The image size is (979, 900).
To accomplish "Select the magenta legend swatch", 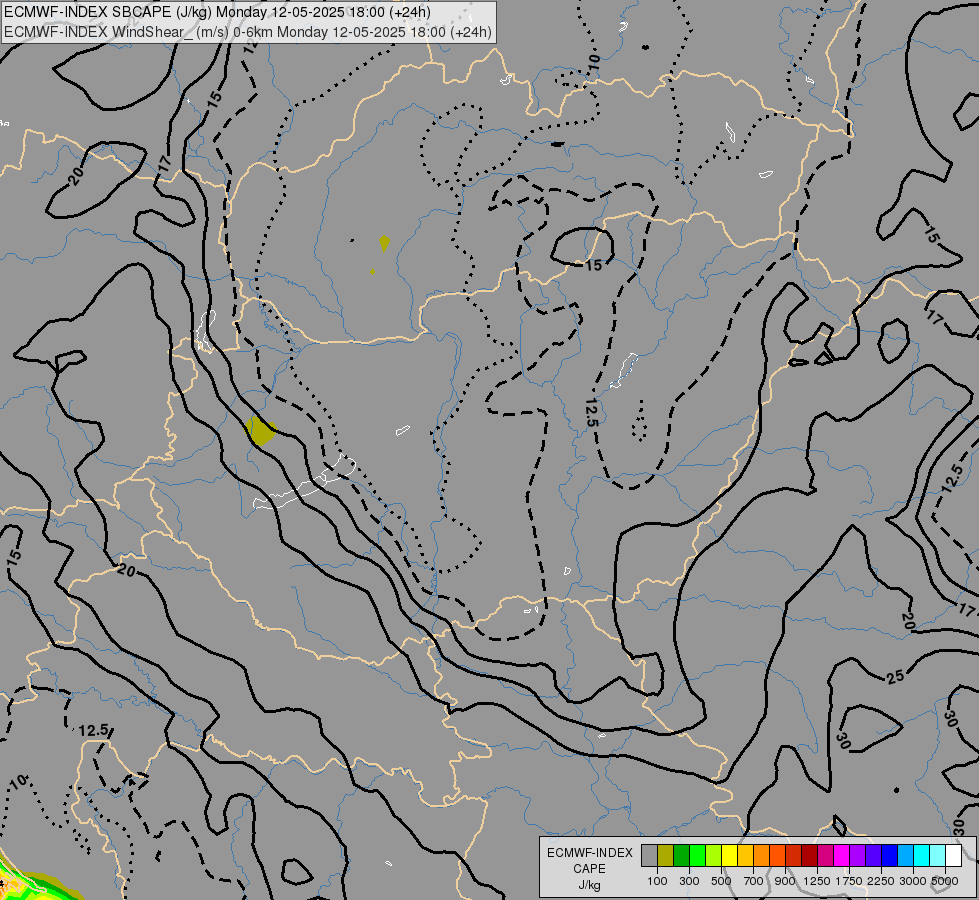I will pyautogui.click(x=842, y=856).
